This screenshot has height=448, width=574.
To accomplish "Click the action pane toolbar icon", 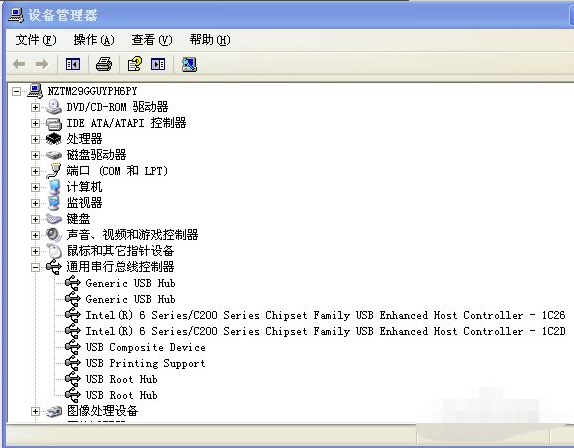I will tap(158, 64).
